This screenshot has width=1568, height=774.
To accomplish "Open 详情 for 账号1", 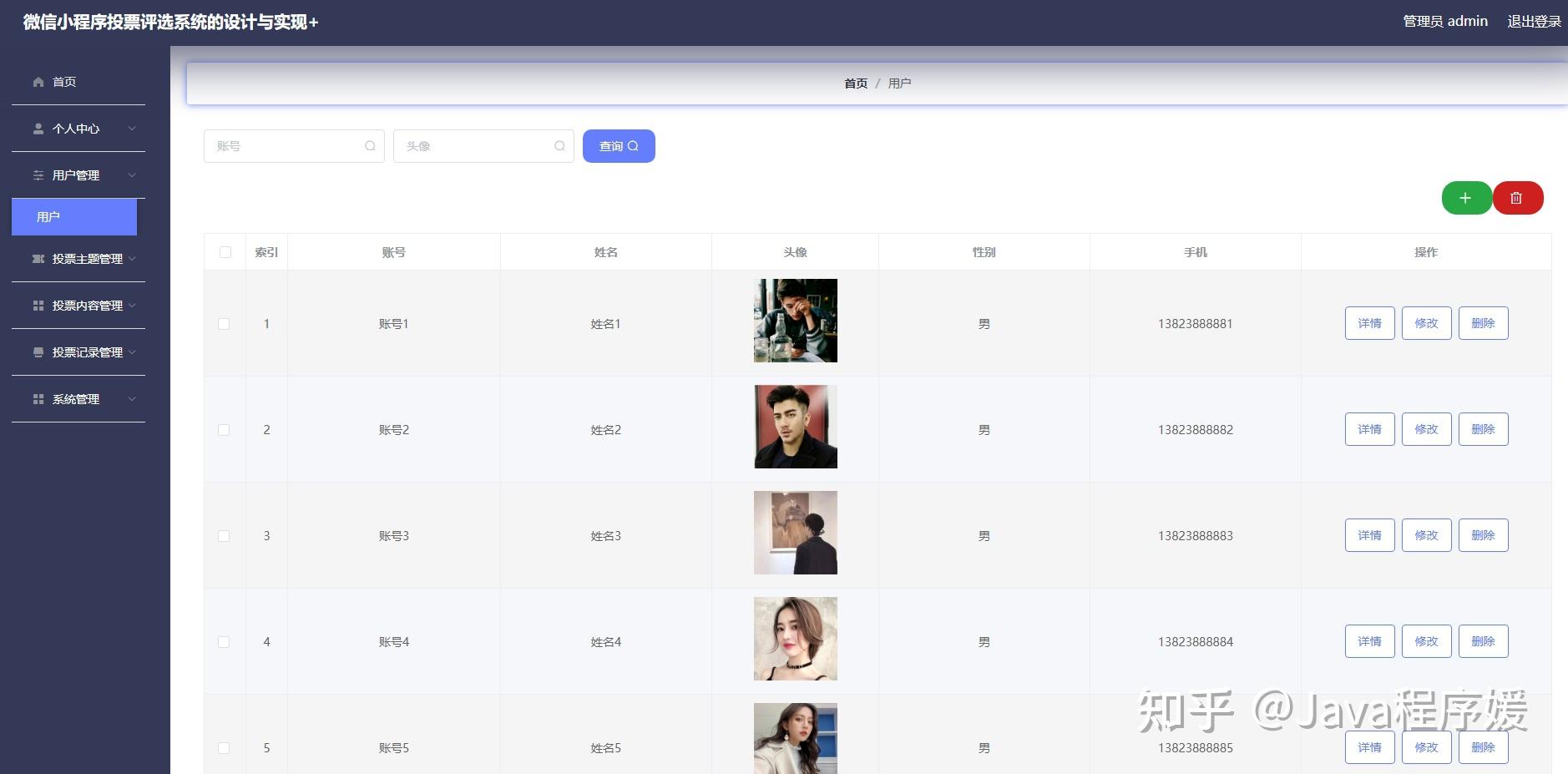I will point(1369,323).
